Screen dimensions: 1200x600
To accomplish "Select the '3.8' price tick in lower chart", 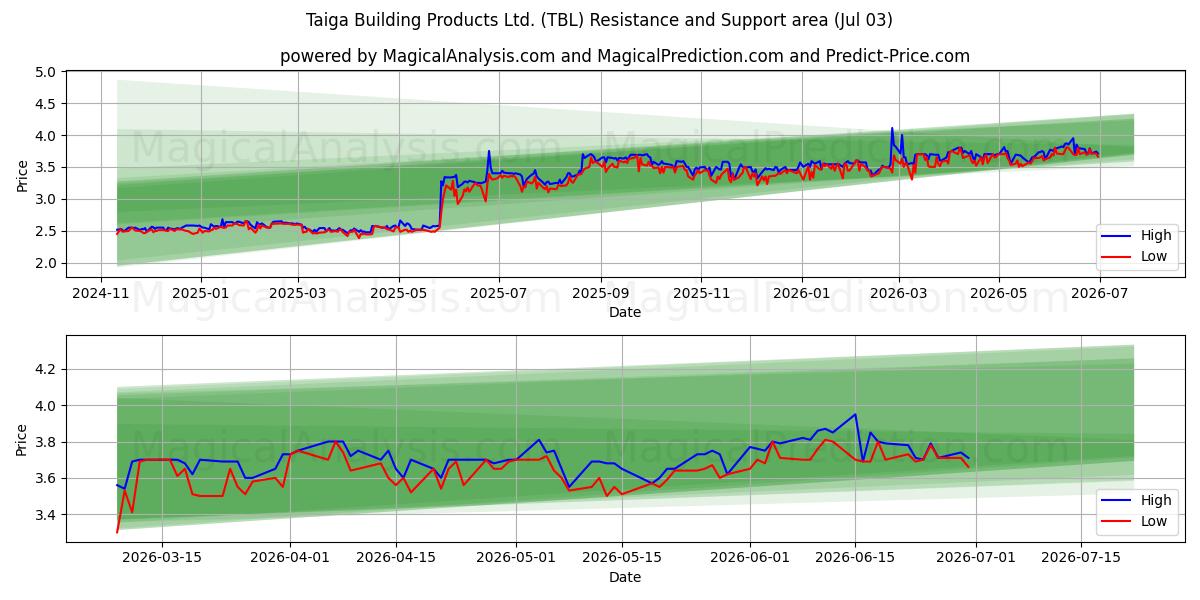I will pyautogui.click(x=45, y=443).
